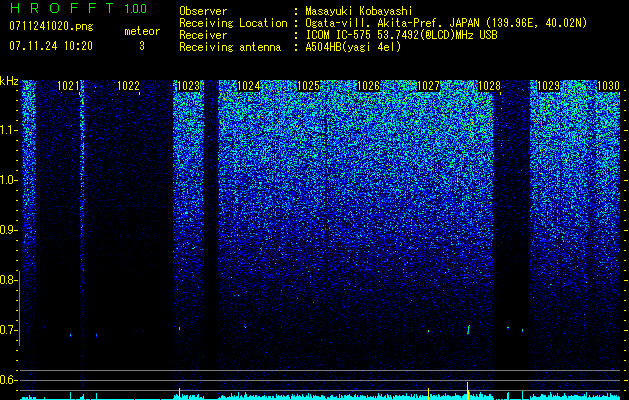Click the 'Receiving antenna' label
629x400 pixels.
click(230, 47)
